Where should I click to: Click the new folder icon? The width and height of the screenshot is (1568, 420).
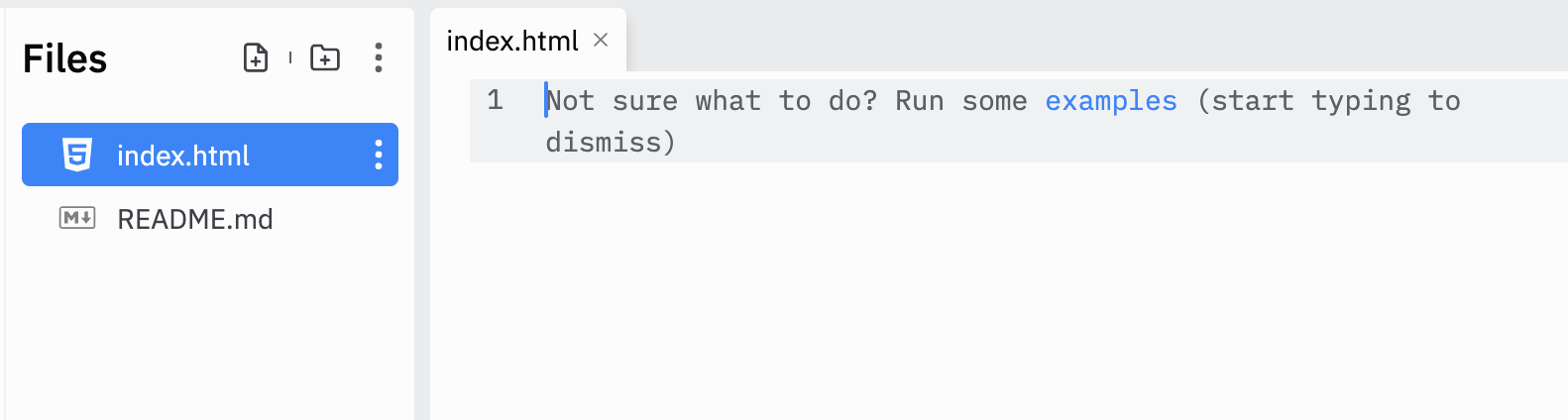click(325, 57)
